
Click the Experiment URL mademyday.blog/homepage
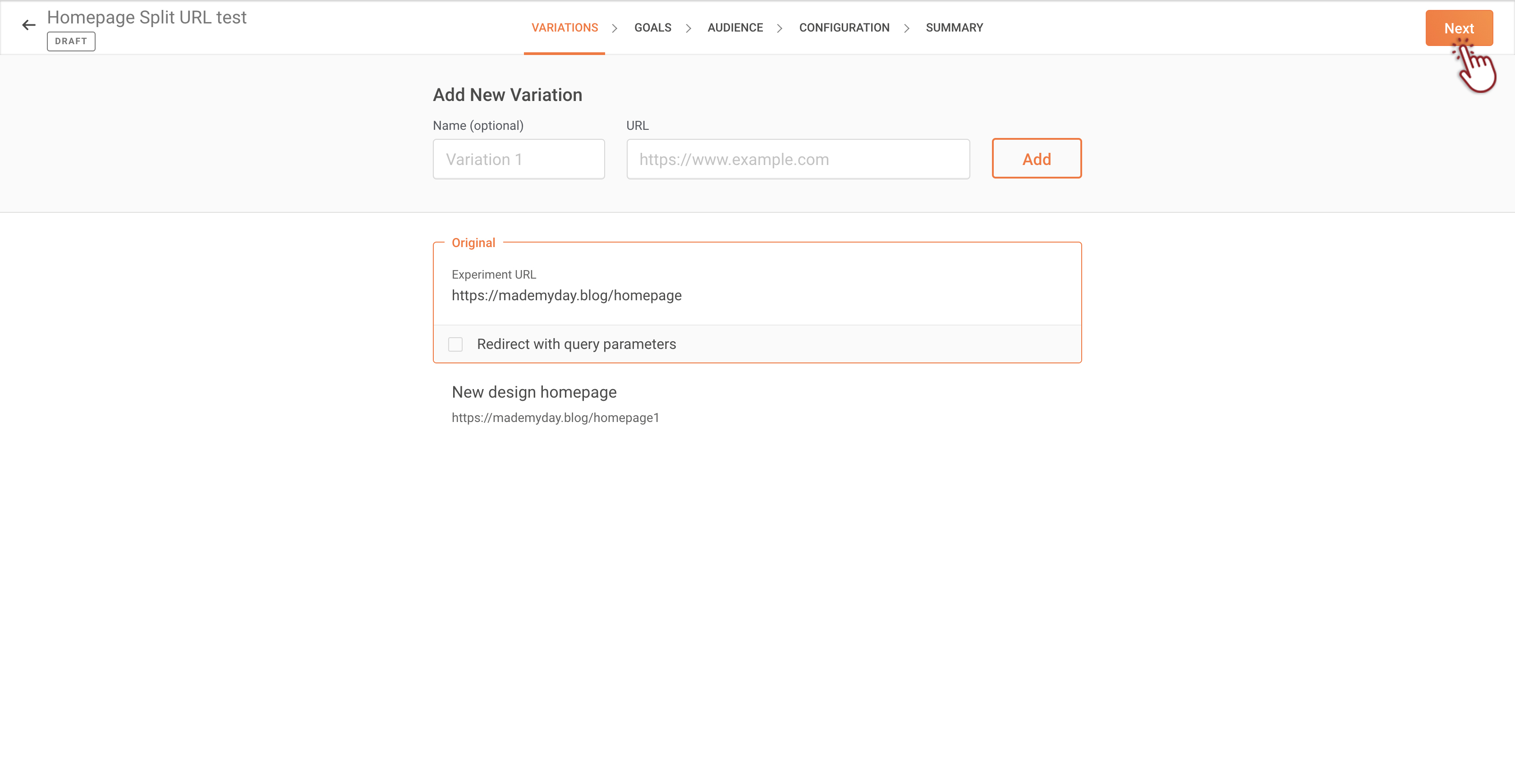click(566, 295)
